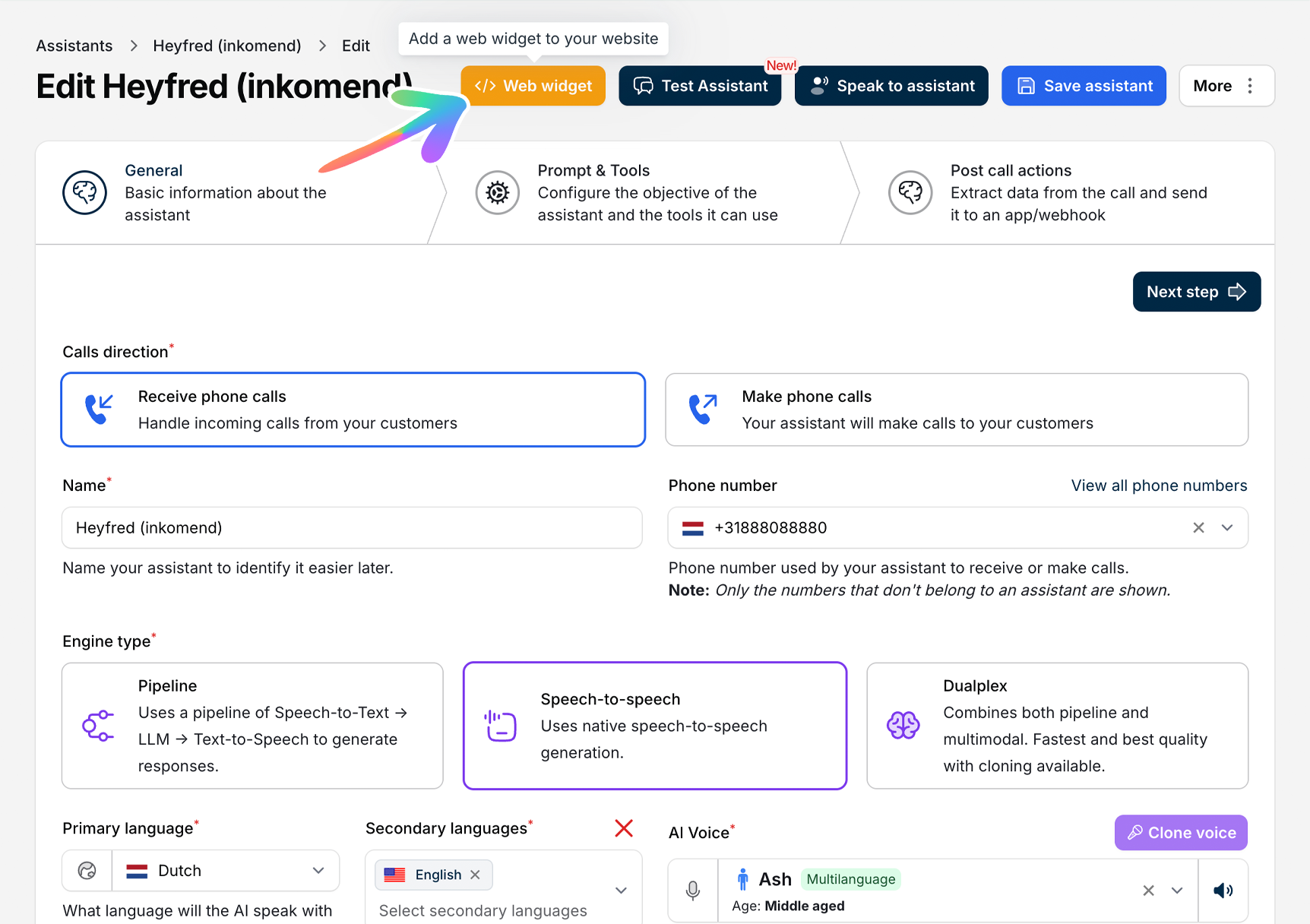Choose the Dualplex engine type

pos(1058,726)
